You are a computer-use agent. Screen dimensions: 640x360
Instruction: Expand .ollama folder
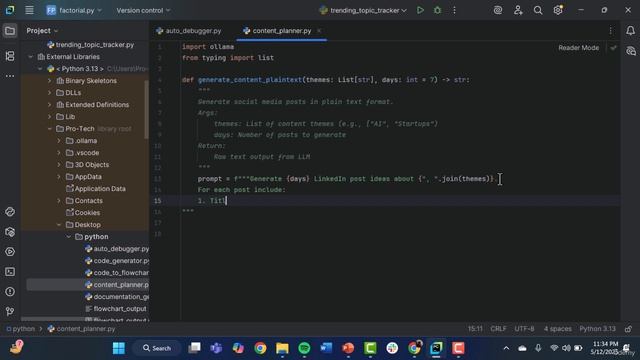(59, 141)
